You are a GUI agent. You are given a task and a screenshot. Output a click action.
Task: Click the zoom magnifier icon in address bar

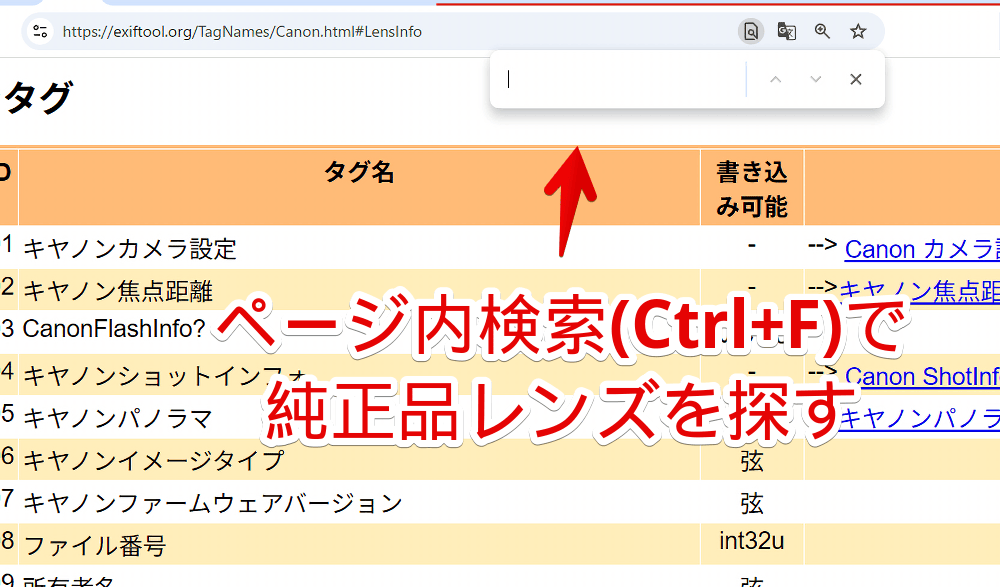click(x=822, y=31)
